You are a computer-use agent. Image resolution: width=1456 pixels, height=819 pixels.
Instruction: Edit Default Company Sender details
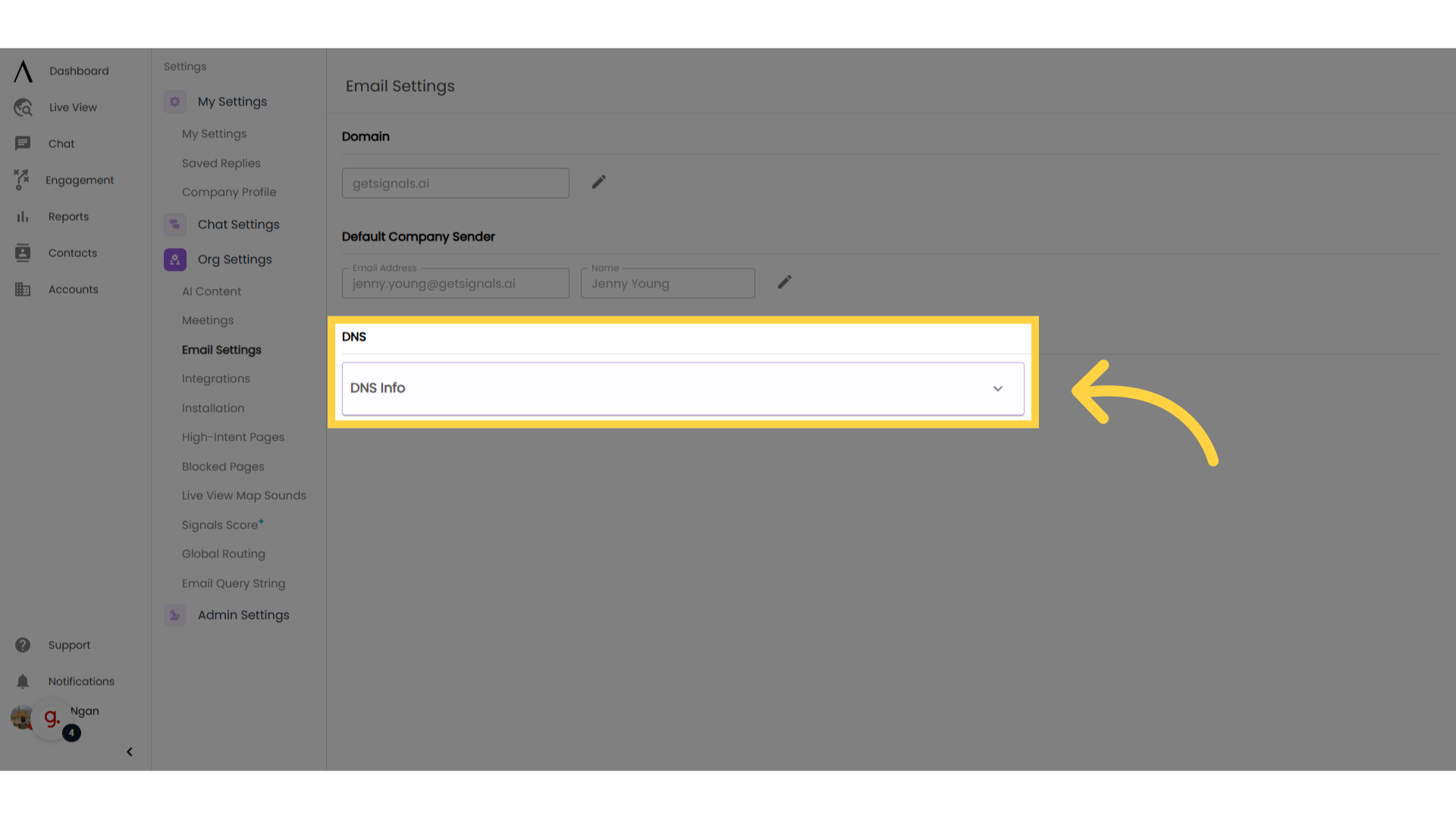pos(785,282)
